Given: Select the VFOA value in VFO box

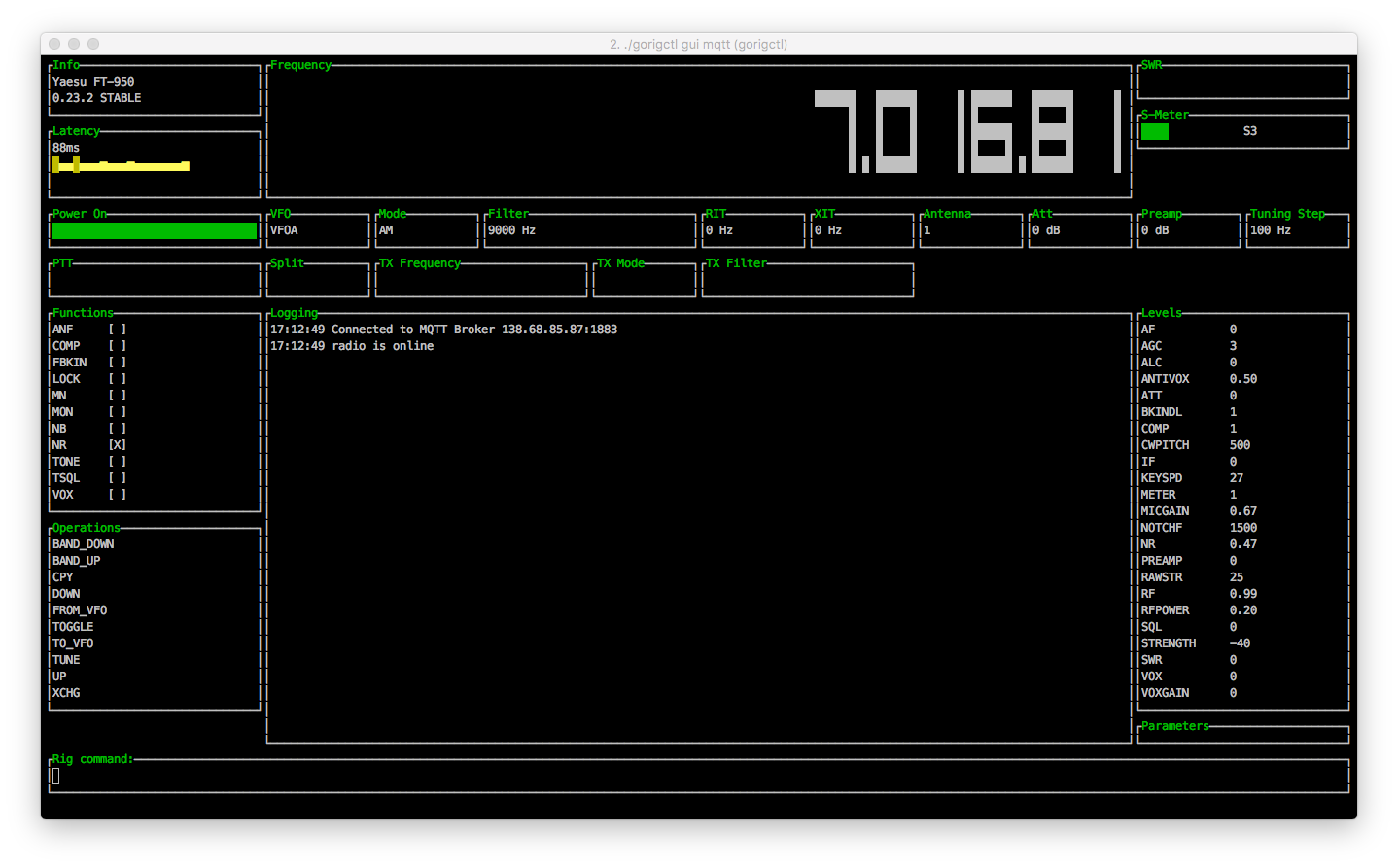Looking at the screenshot, I should 284,230.
